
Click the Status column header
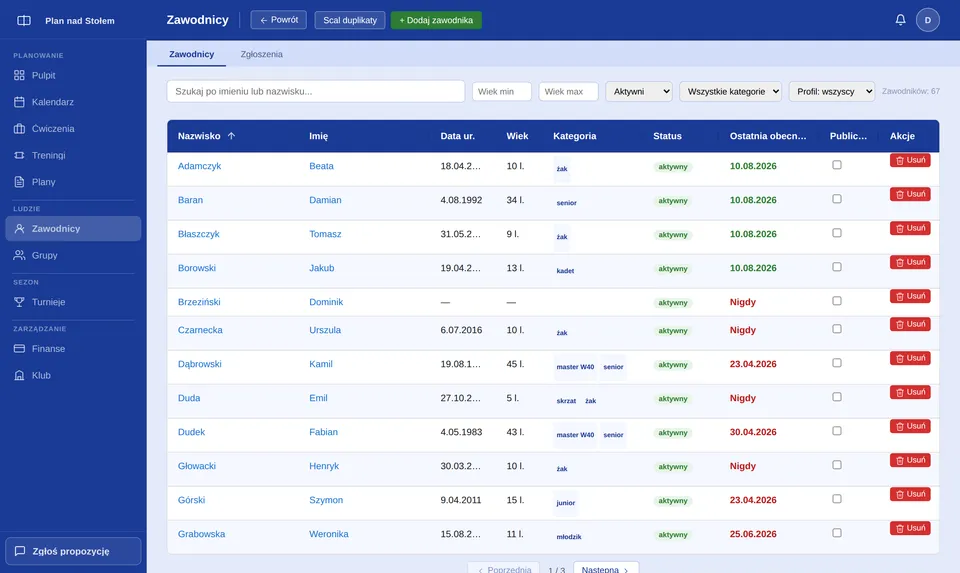(667, 136)
